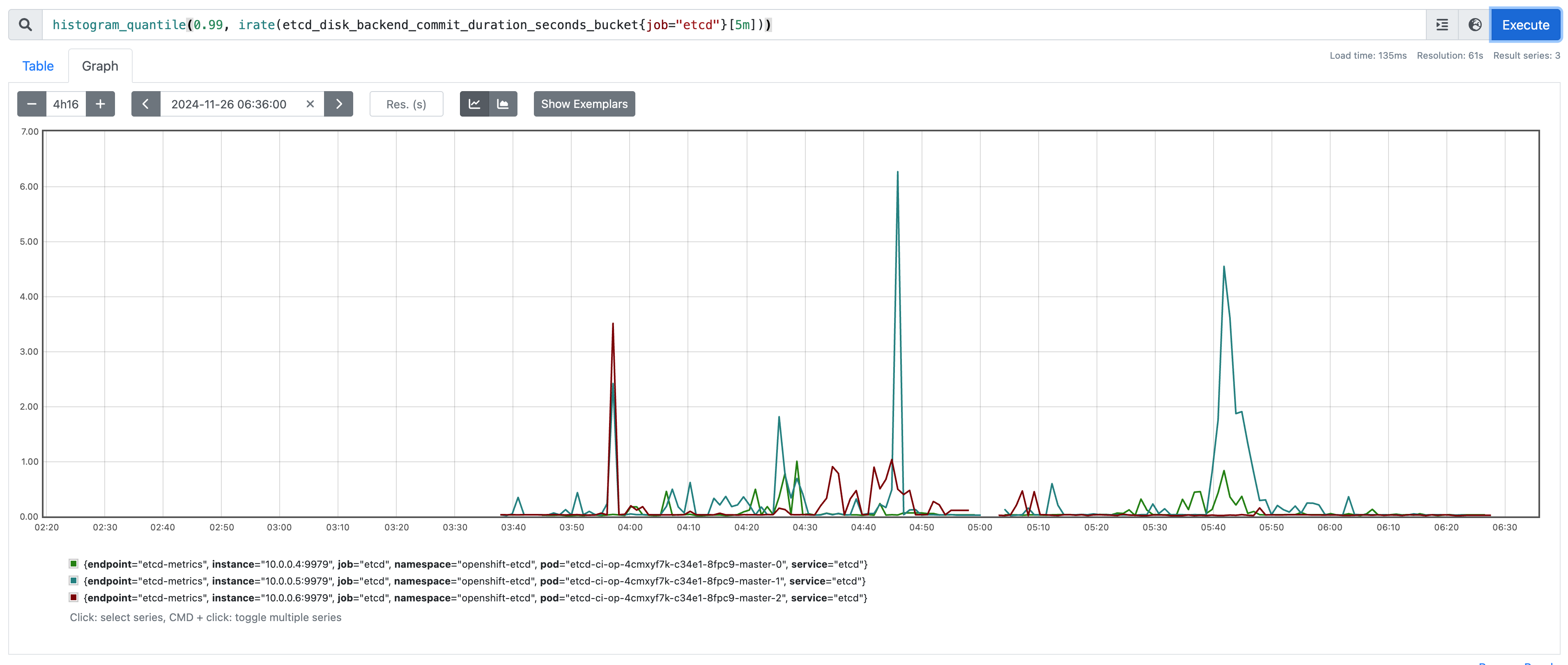
Task: Clear the end time with the X
Action: coord(310,104)
